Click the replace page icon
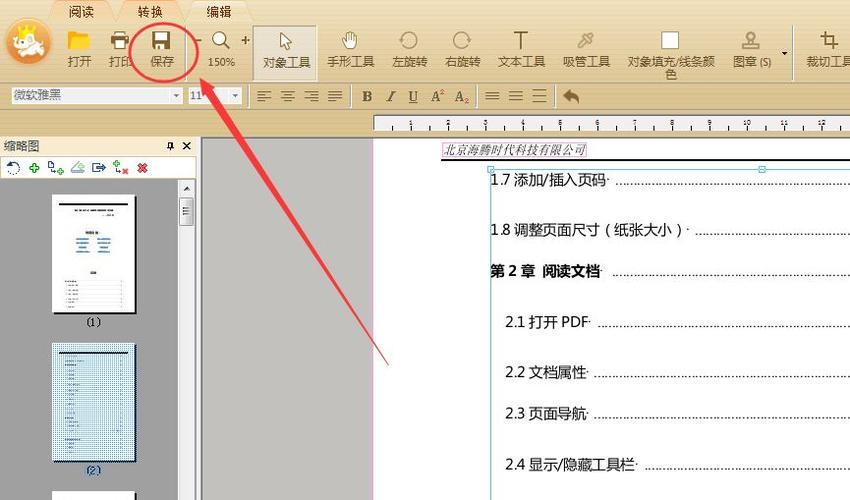 (120, 168)
